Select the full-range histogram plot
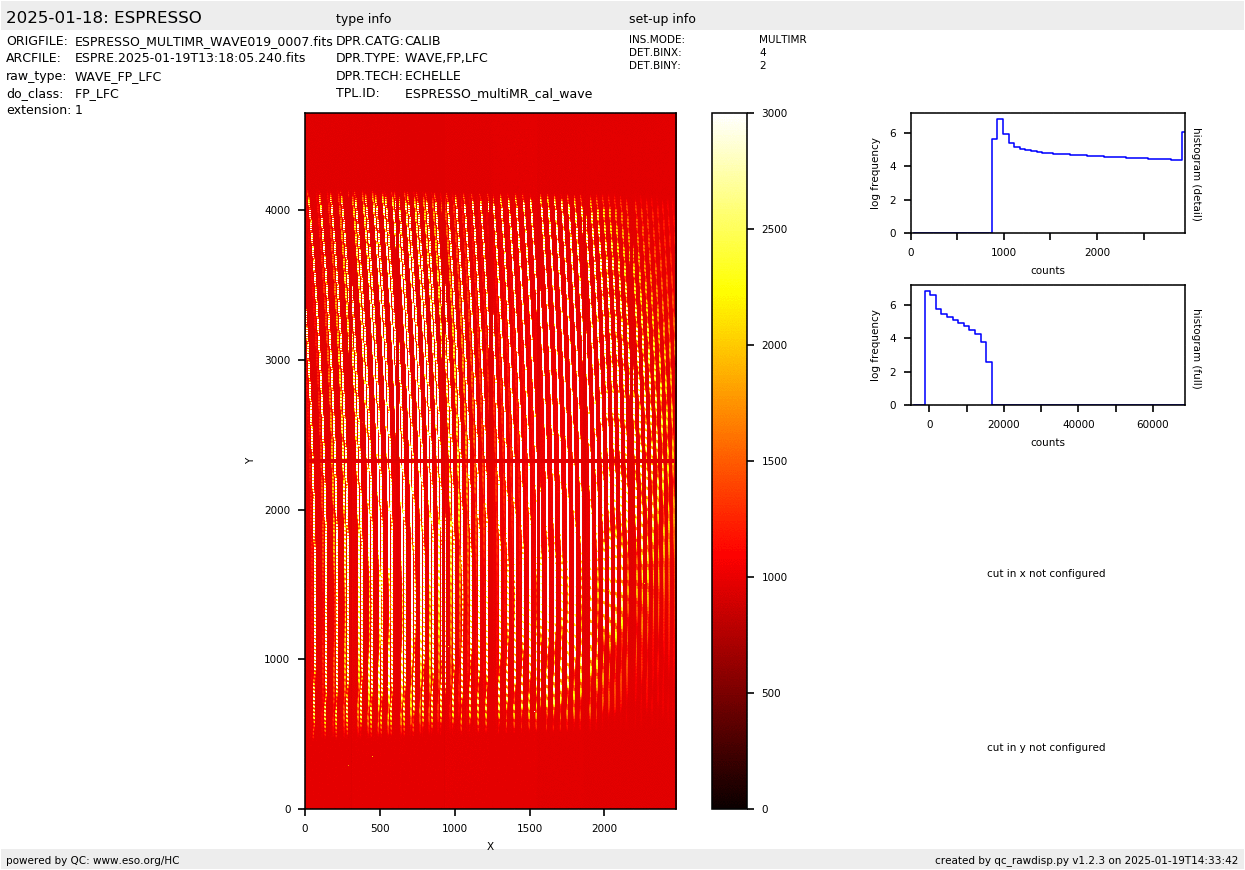 pyautogui.click(x=1047, y=345)
